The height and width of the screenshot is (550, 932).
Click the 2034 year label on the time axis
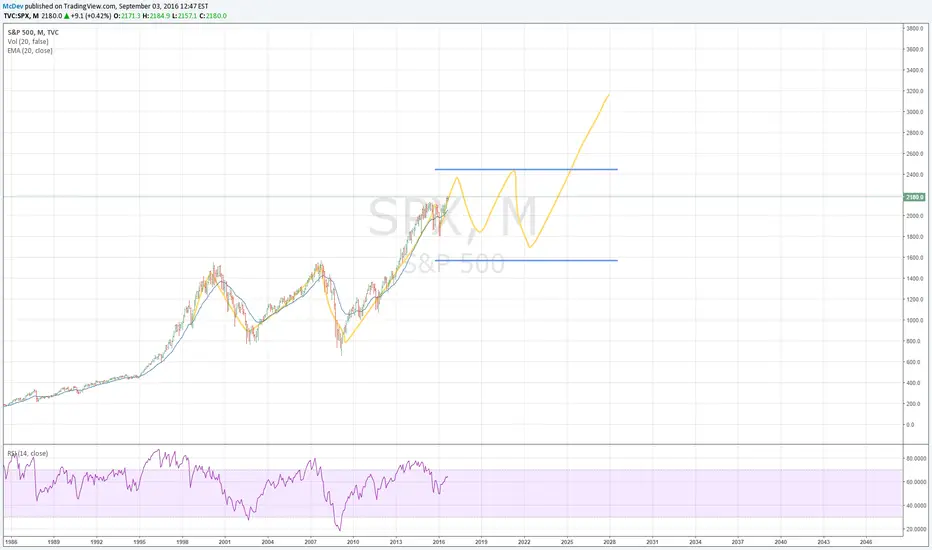695,542
